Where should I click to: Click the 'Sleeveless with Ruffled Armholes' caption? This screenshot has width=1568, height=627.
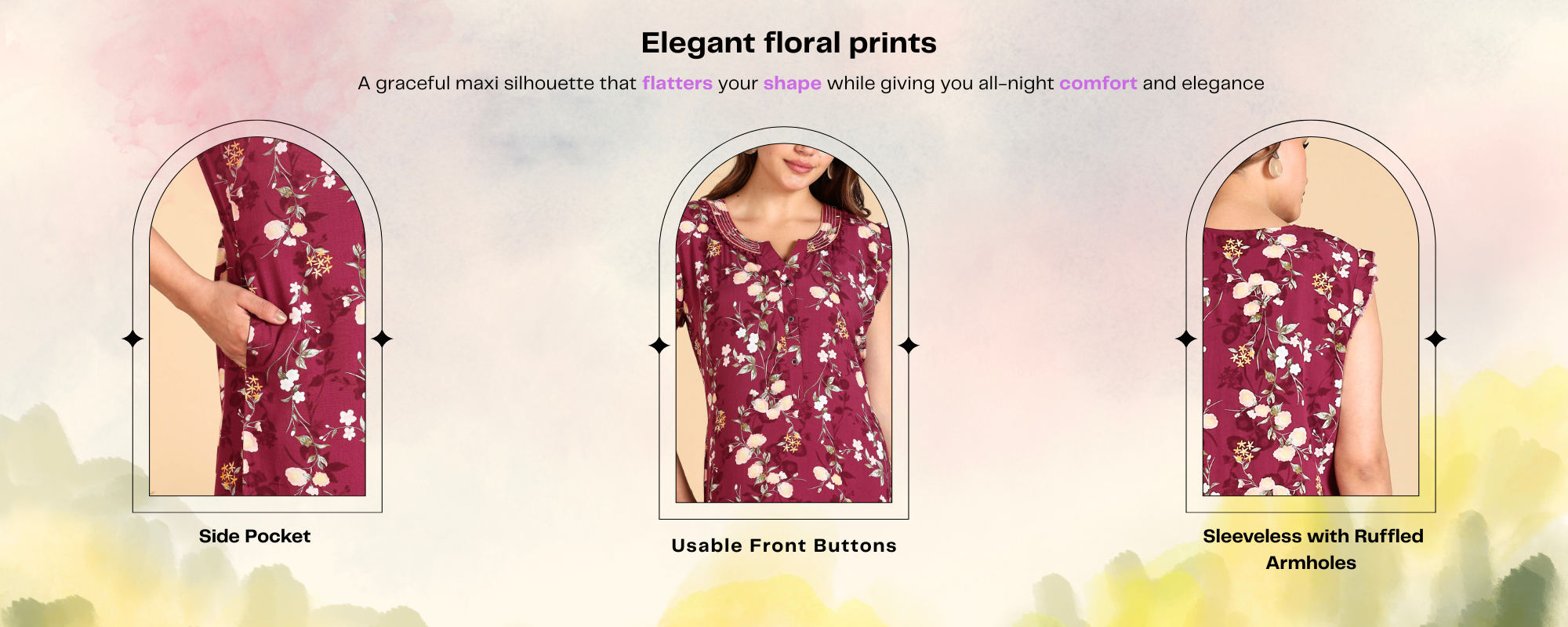pyautogui.click(x=1312, y=549)
